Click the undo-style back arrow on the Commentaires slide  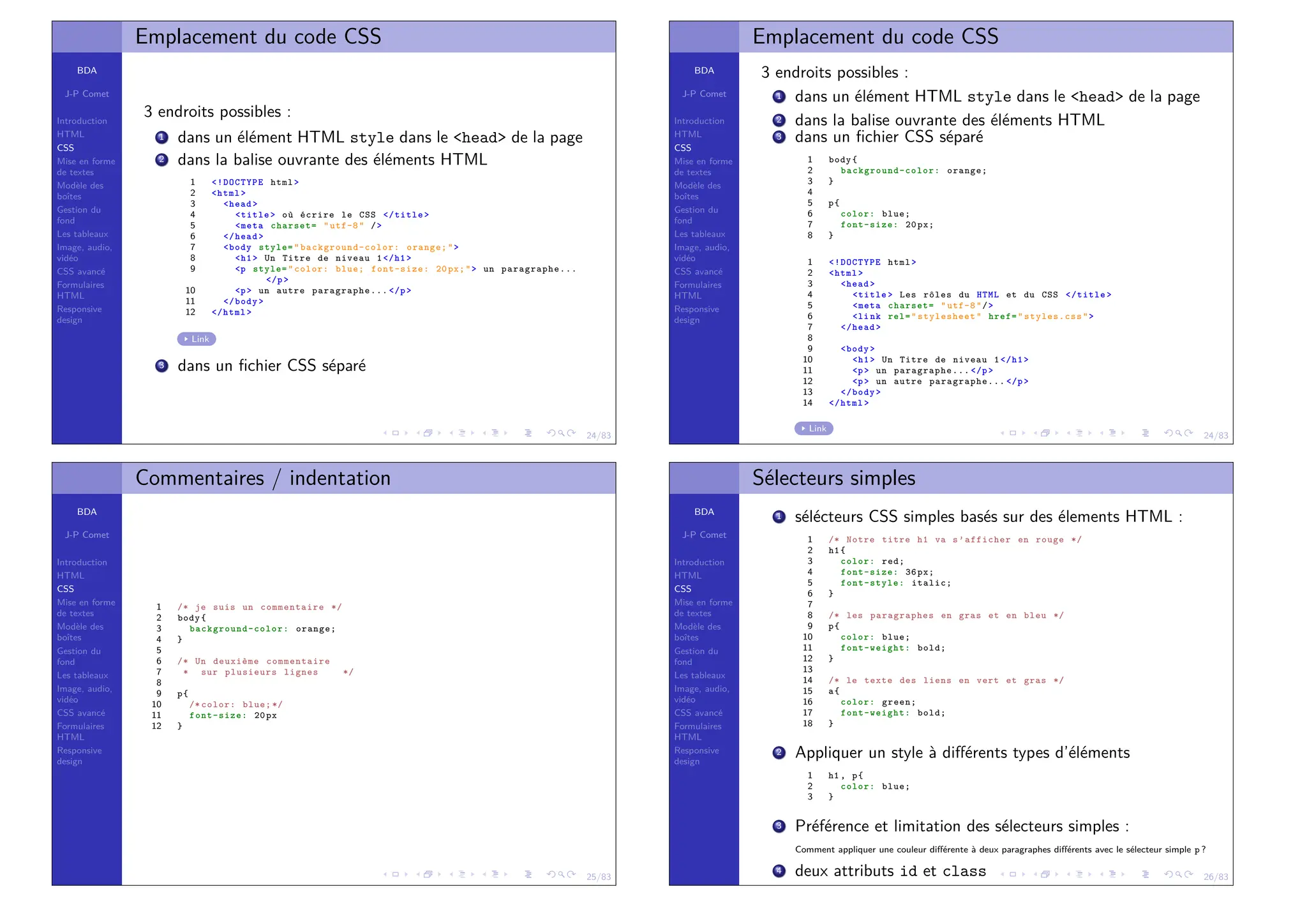551,874
